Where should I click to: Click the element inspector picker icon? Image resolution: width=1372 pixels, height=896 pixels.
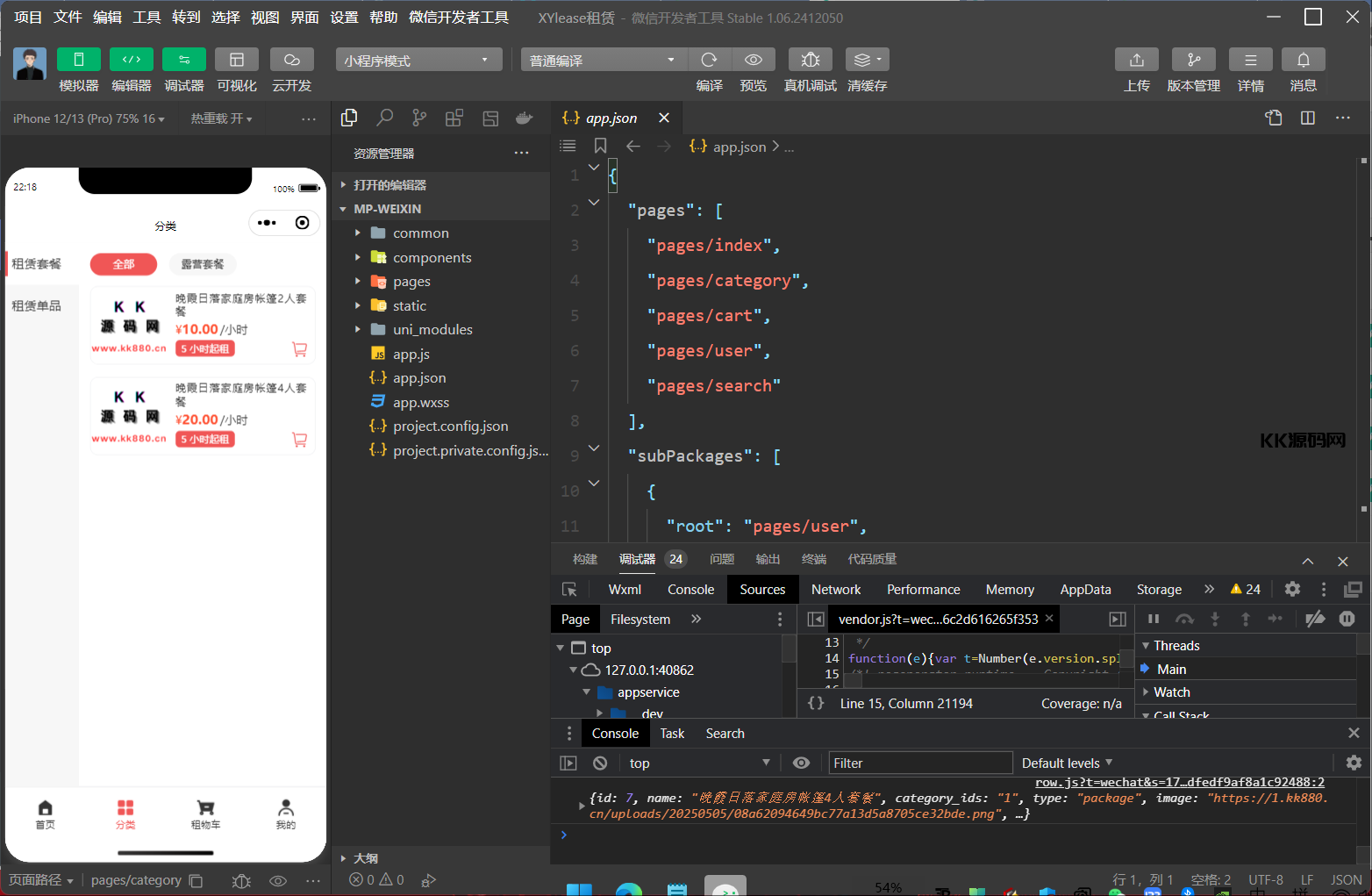(569, 590)
